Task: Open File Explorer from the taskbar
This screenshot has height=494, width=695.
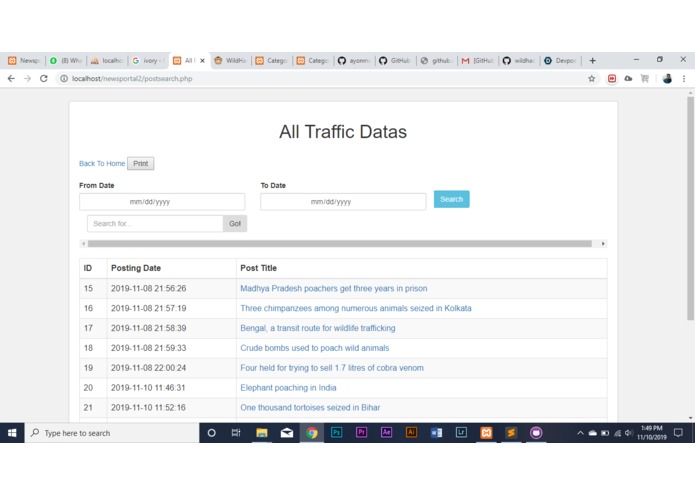Action: coord(262,433)
